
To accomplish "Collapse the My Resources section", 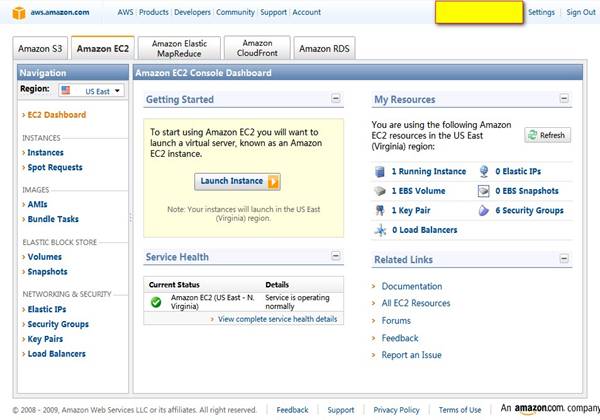I will 564,99.
